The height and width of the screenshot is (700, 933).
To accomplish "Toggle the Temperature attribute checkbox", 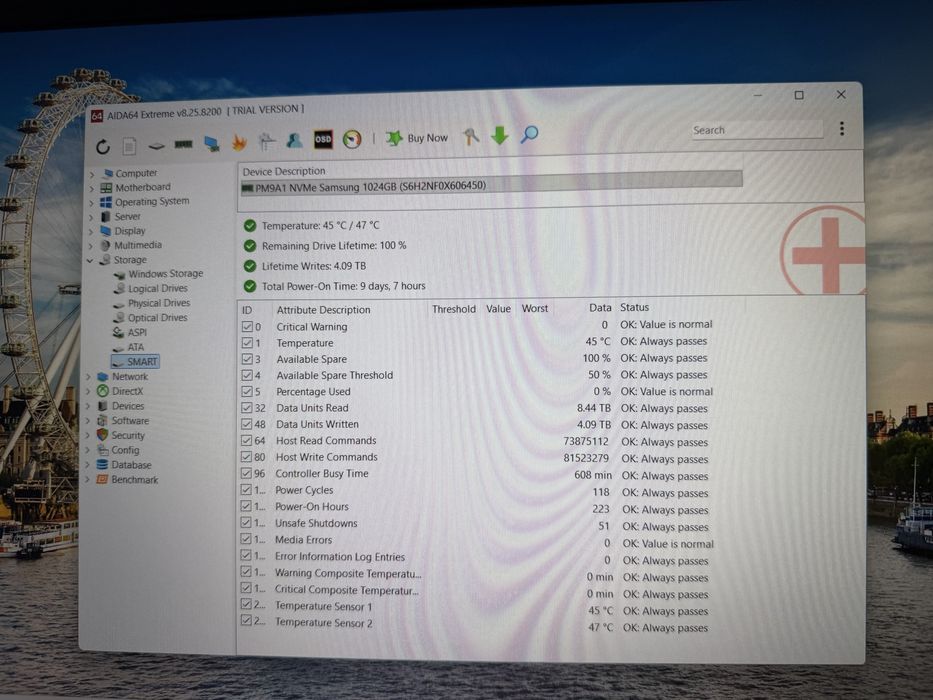I will [248, 343].
